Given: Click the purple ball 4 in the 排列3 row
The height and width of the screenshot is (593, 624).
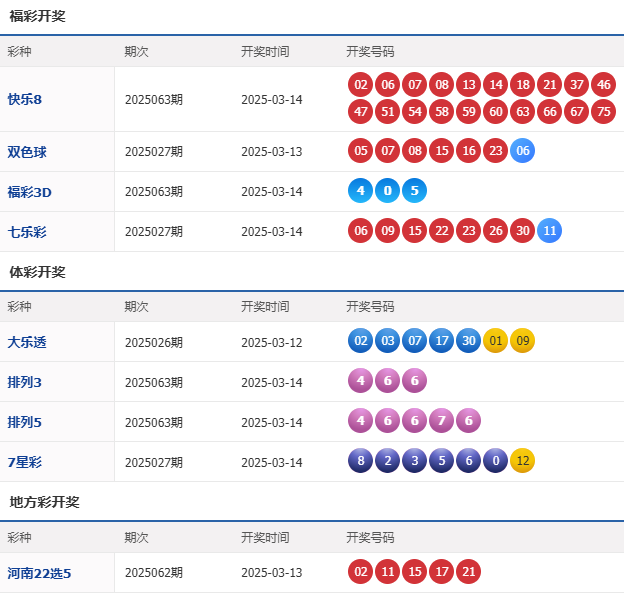Looking at the screenshot, I should 361,380.
